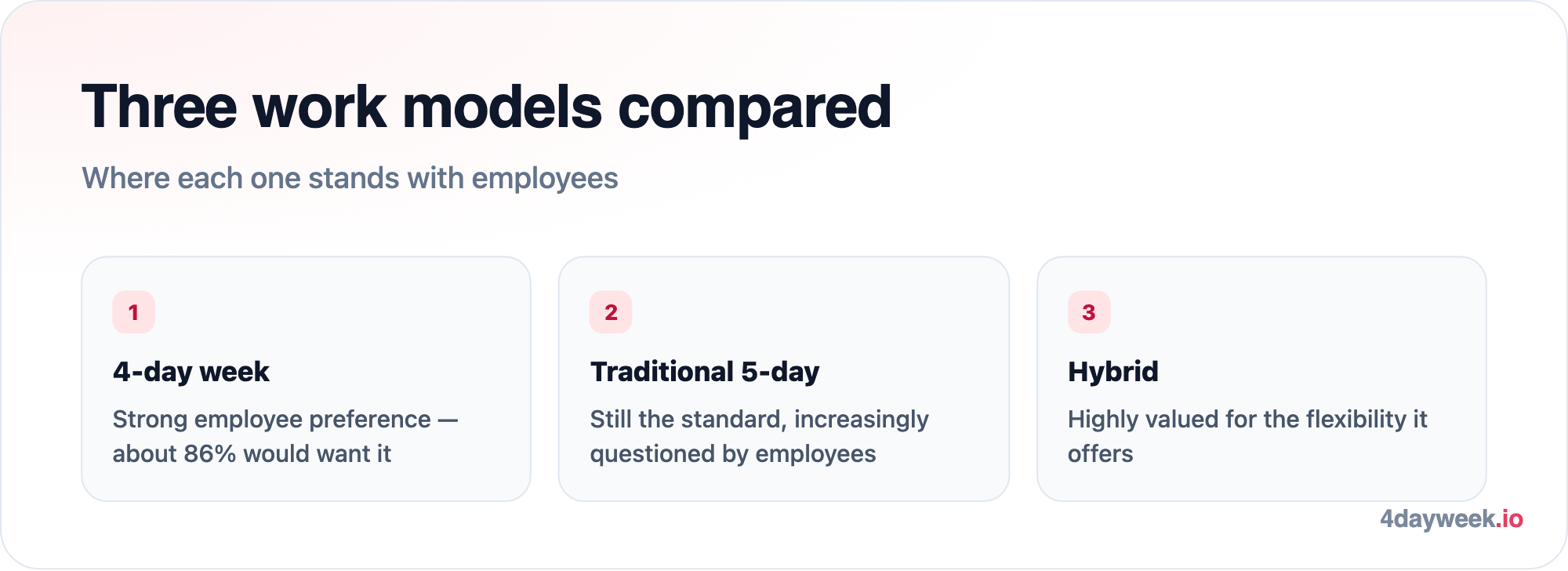
Task: Click the 'Where each one stands with employees' subtitle
Action: click(x=350, y=179)
